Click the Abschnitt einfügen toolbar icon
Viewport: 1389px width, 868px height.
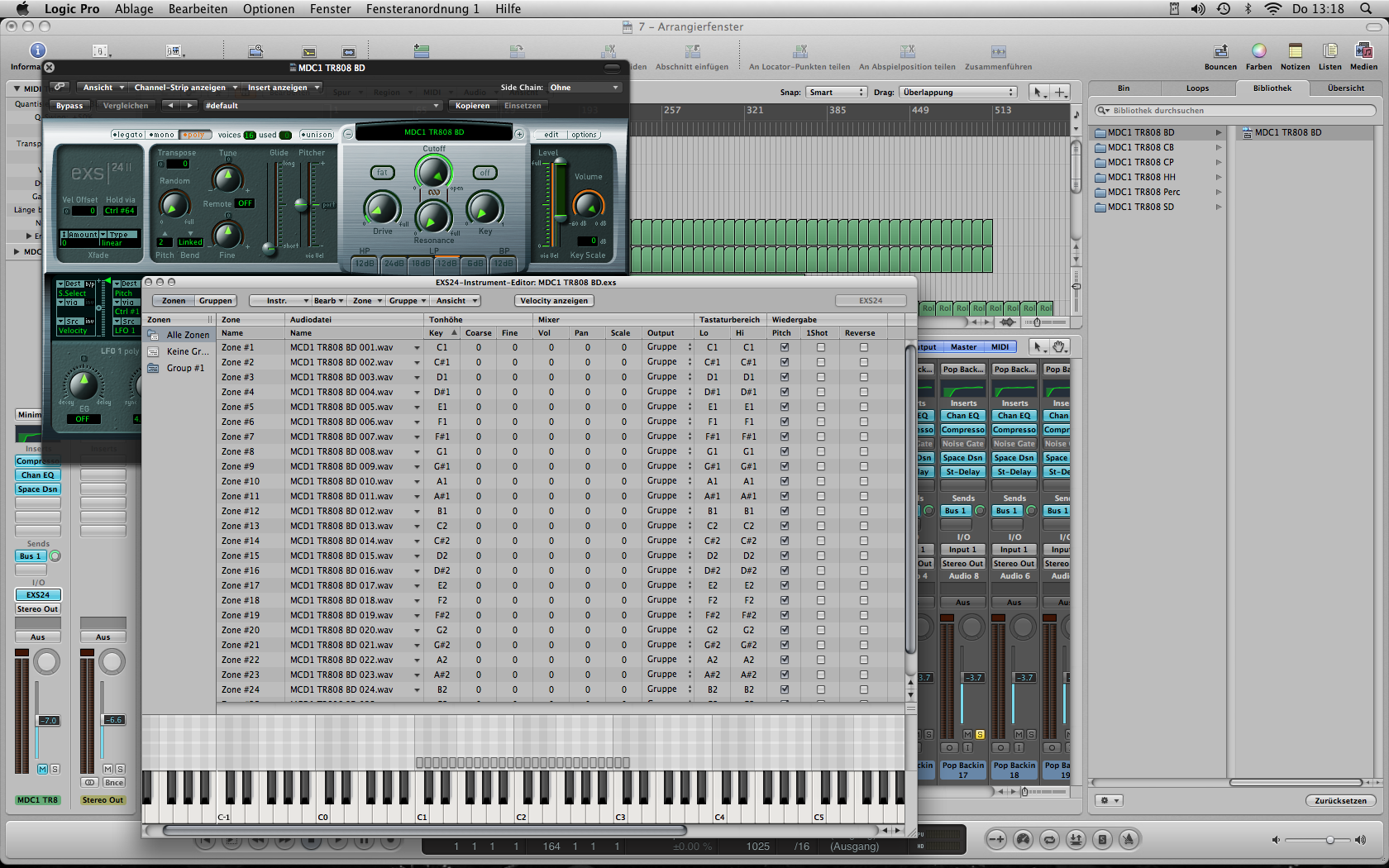691,52
